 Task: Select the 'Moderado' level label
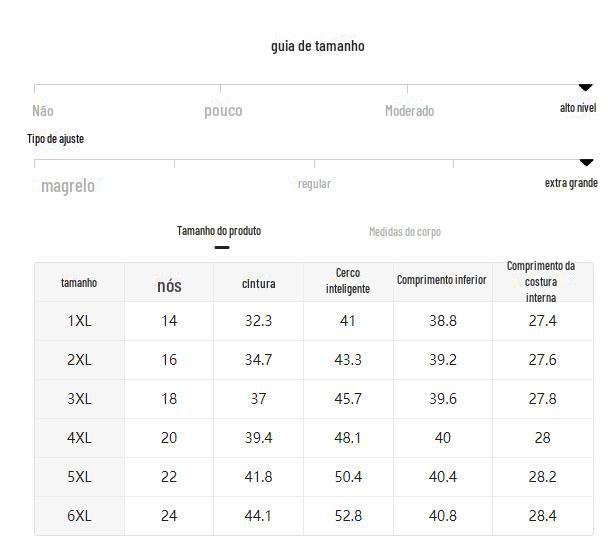(409, 111)
